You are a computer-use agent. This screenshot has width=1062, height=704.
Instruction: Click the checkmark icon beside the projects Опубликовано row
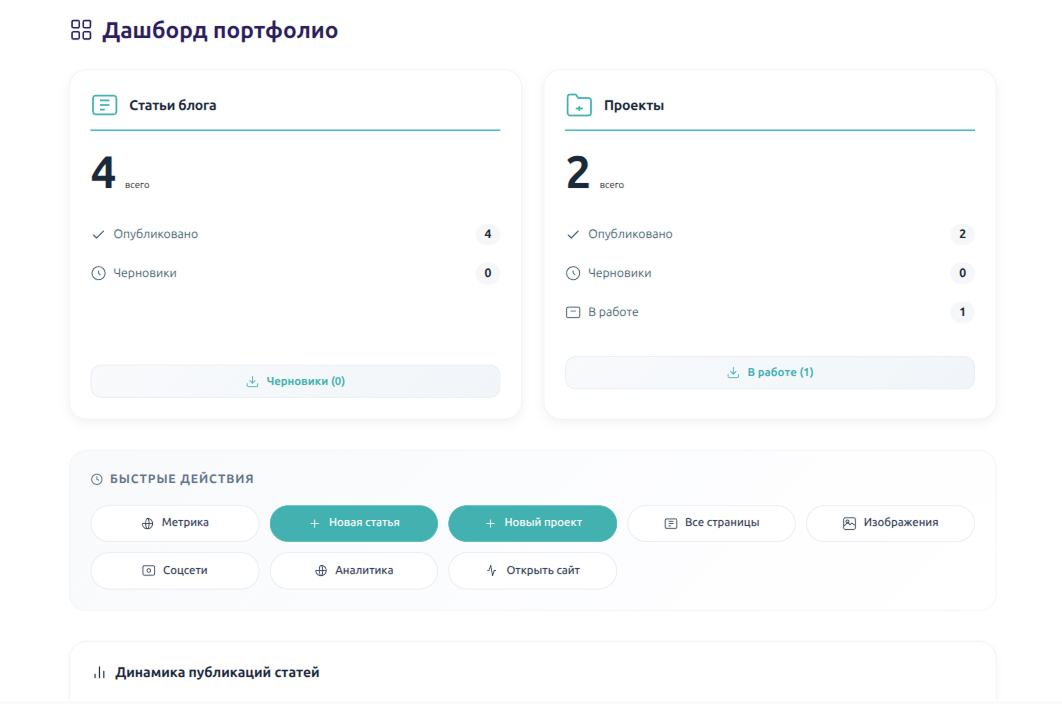coord(573,234)
